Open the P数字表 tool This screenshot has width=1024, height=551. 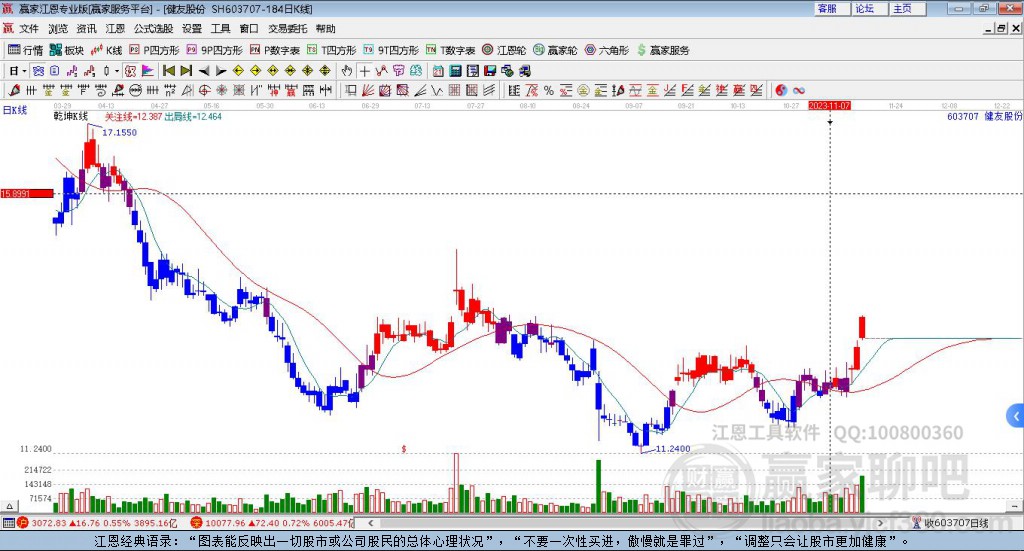click(274, 50)
